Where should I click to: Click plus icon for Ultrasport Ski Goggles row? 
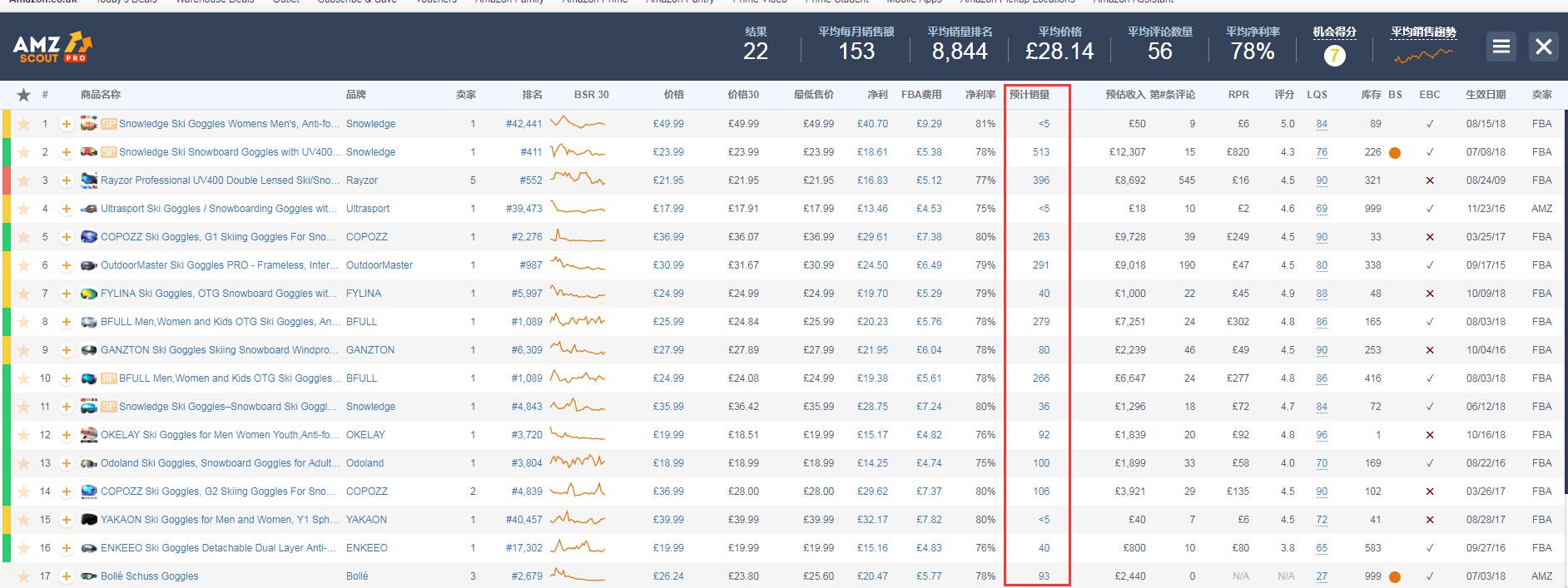coord(66,209)
